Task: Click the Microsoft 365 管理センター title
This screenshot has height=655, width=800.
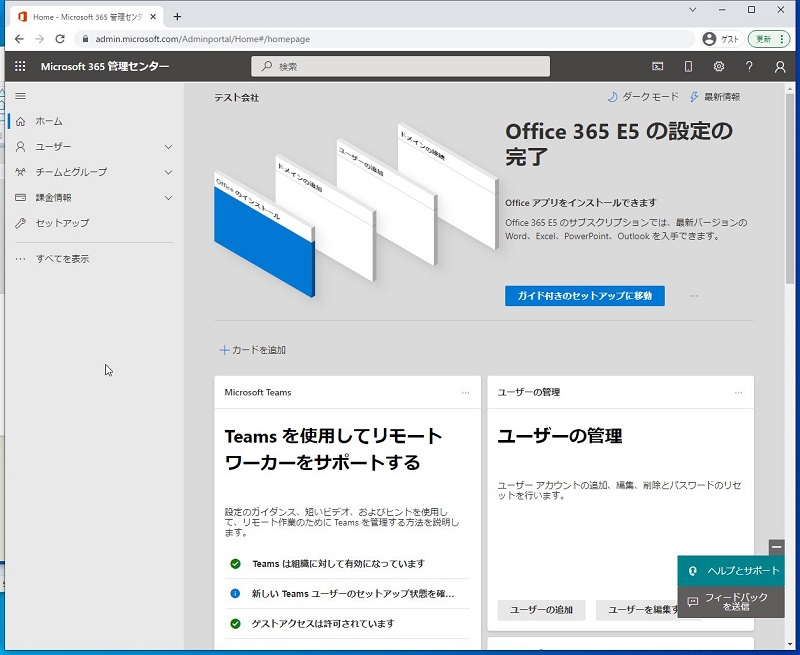Action: (105, 66)
